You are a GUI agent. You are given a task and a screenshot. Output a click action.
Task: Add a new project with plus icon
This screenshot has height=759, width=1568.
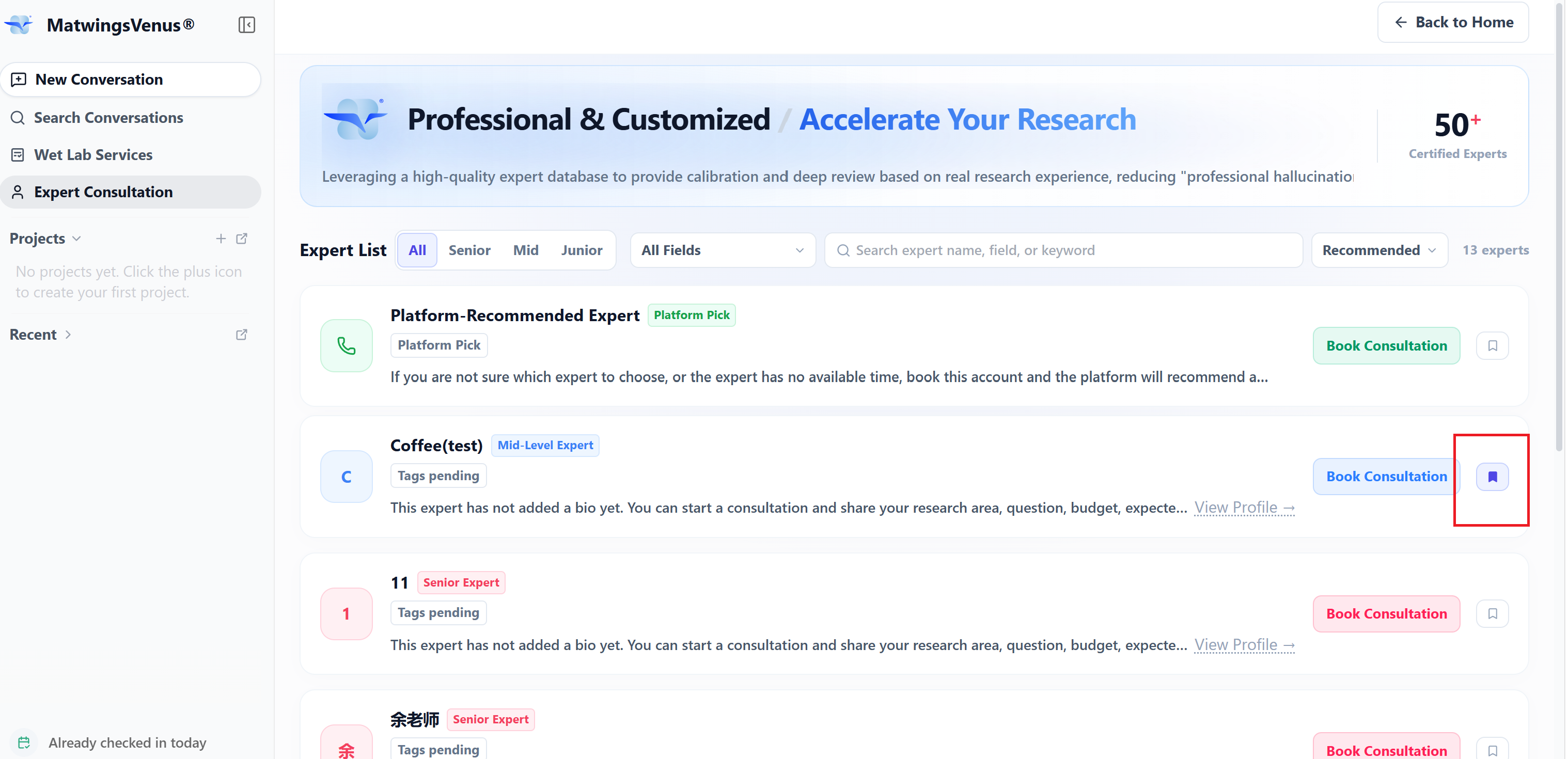click(x=221, y=239)
